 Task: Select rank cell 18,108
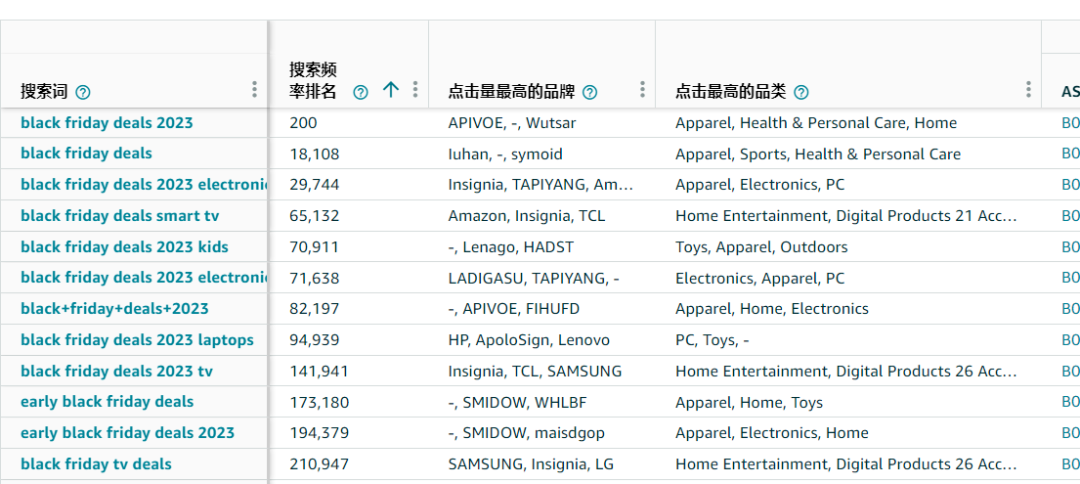[x=314, y=154]
